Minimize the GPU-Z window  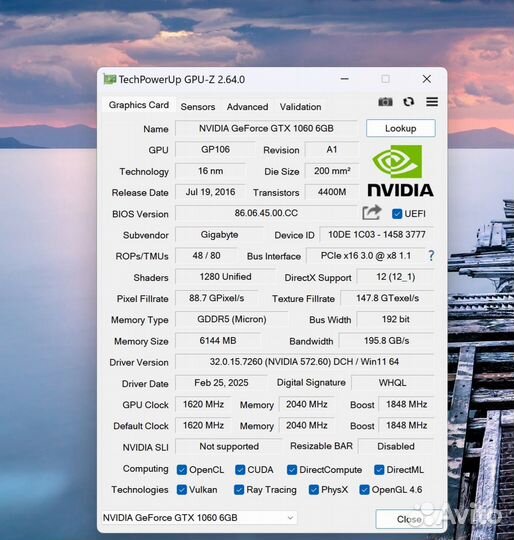coord(345,79)
